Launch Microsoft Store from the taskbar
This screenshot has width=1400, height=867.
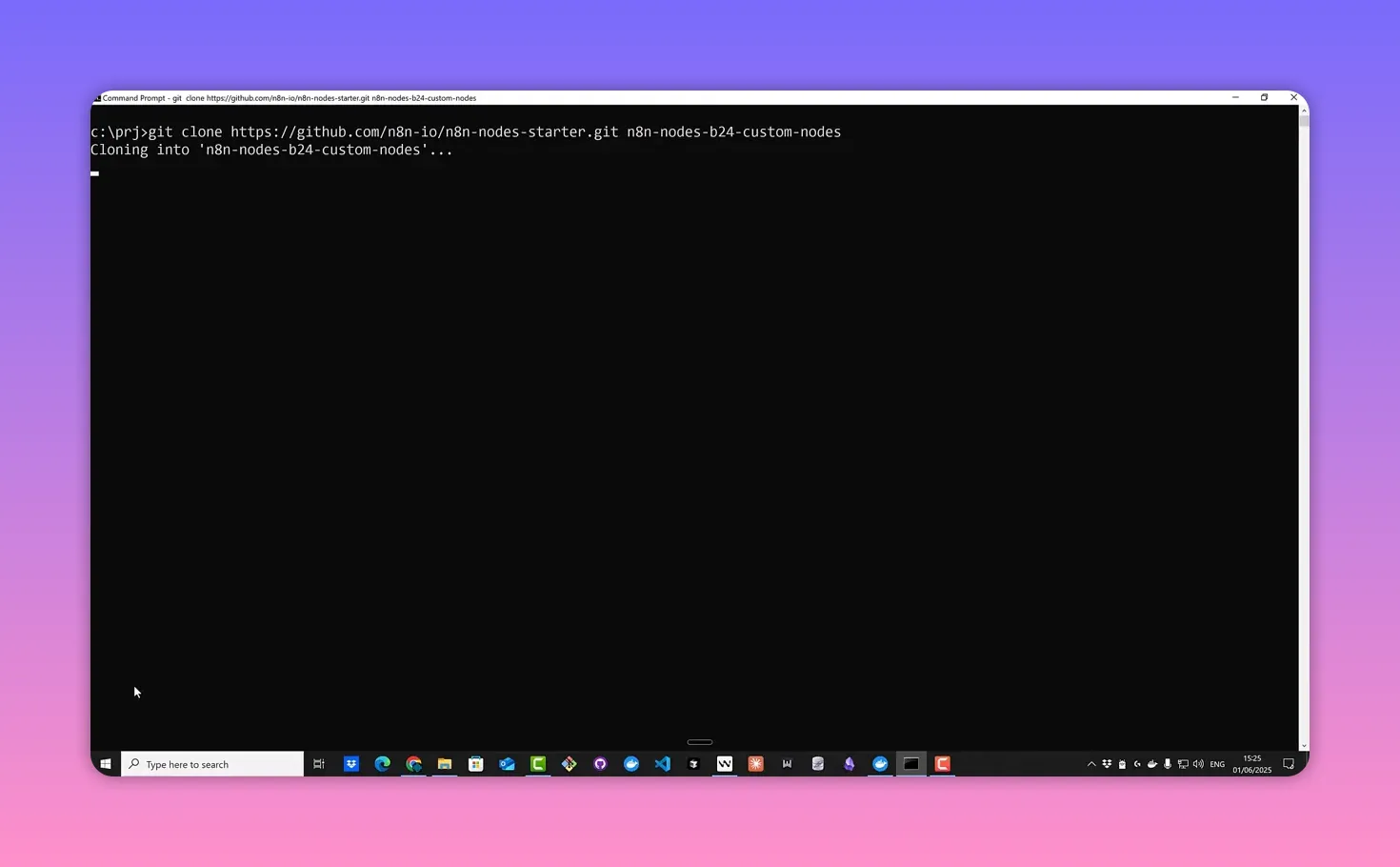(x=475, y=763)
